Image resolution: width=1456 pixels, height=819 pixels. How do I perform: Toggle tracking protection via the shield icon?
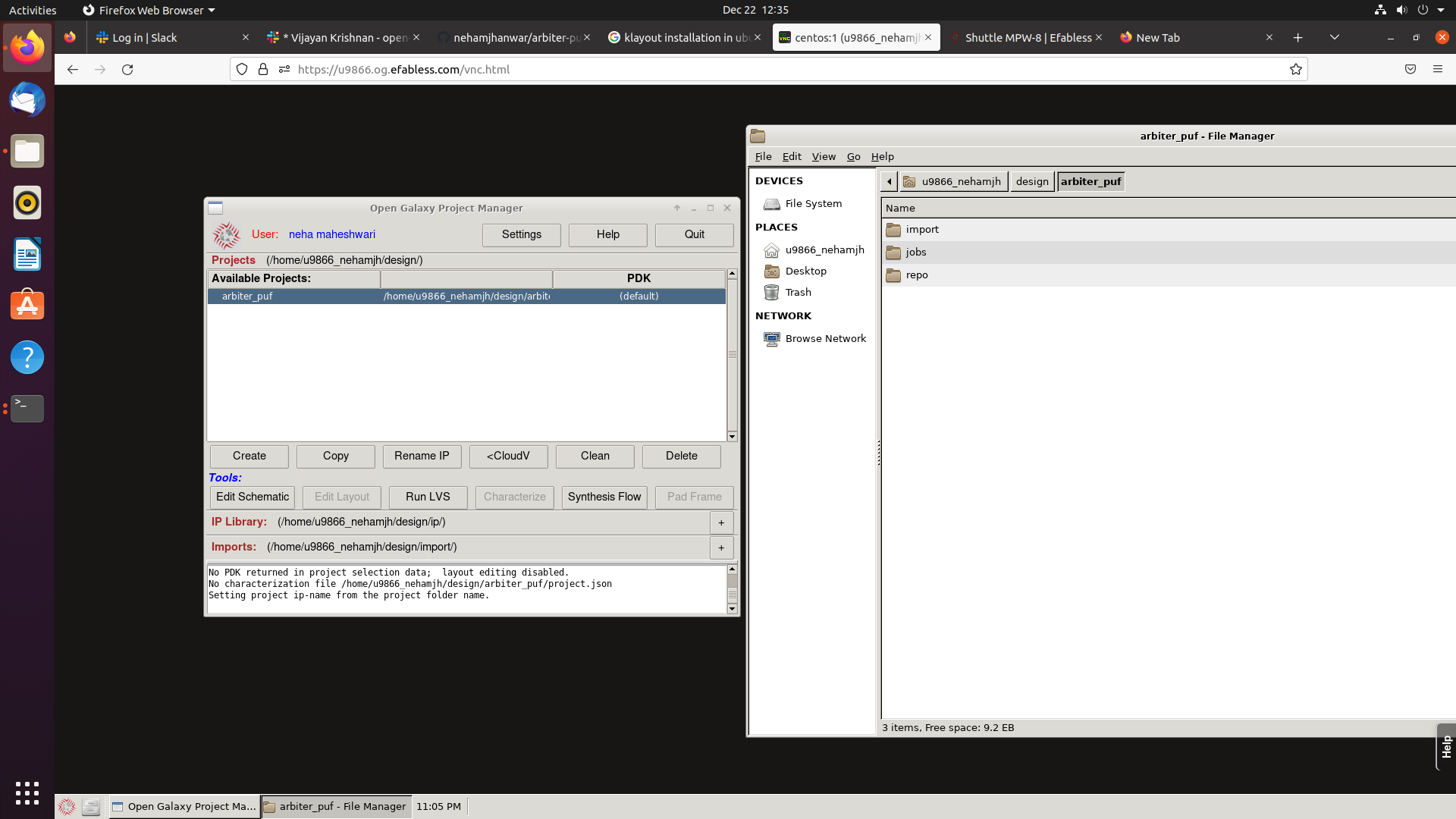click(241, 69)
